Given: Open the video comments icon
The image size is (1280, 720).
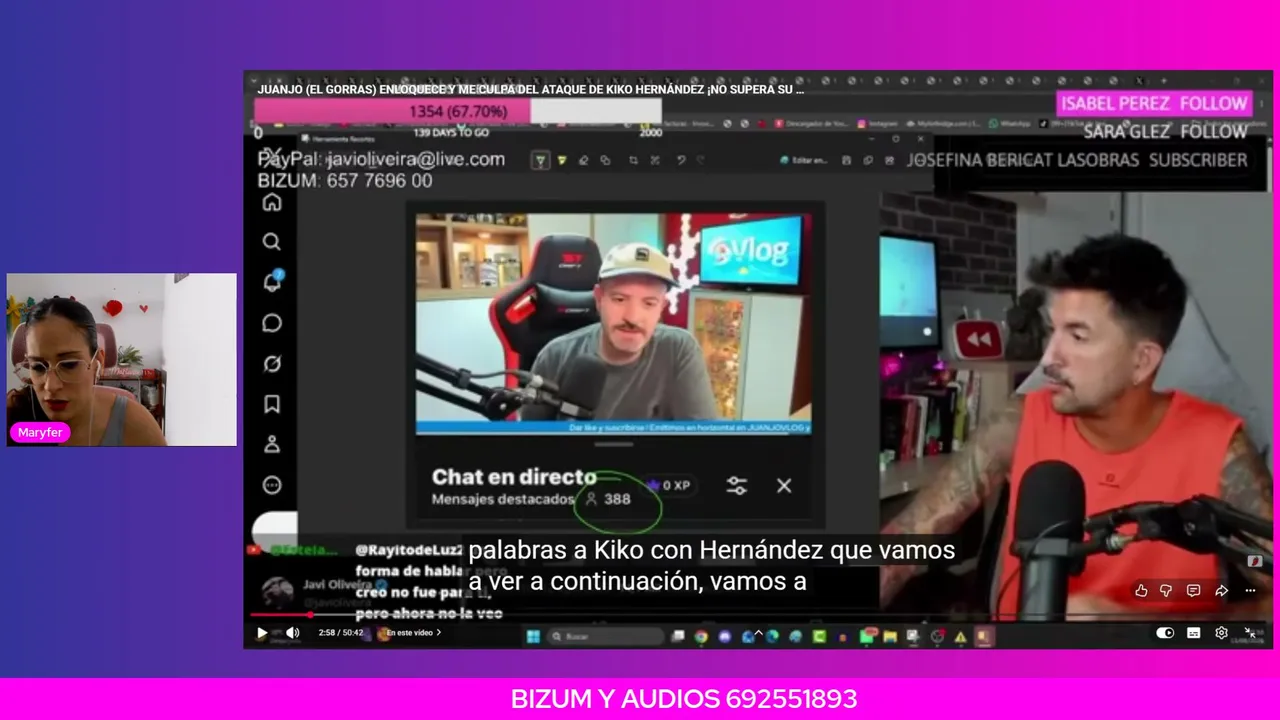Looking at the screenshot, I should click(1193, 591).
